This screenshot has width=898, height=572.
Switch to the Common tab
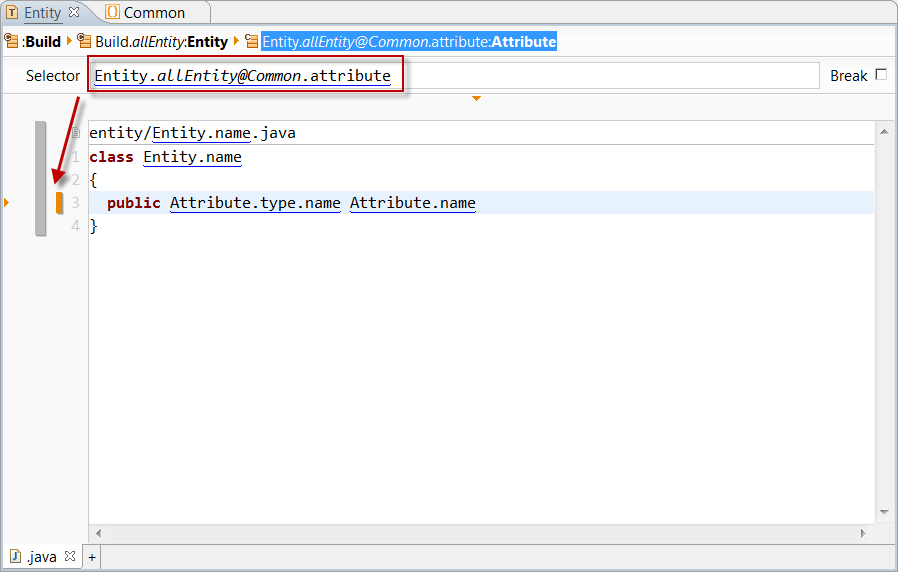(154, 13)
